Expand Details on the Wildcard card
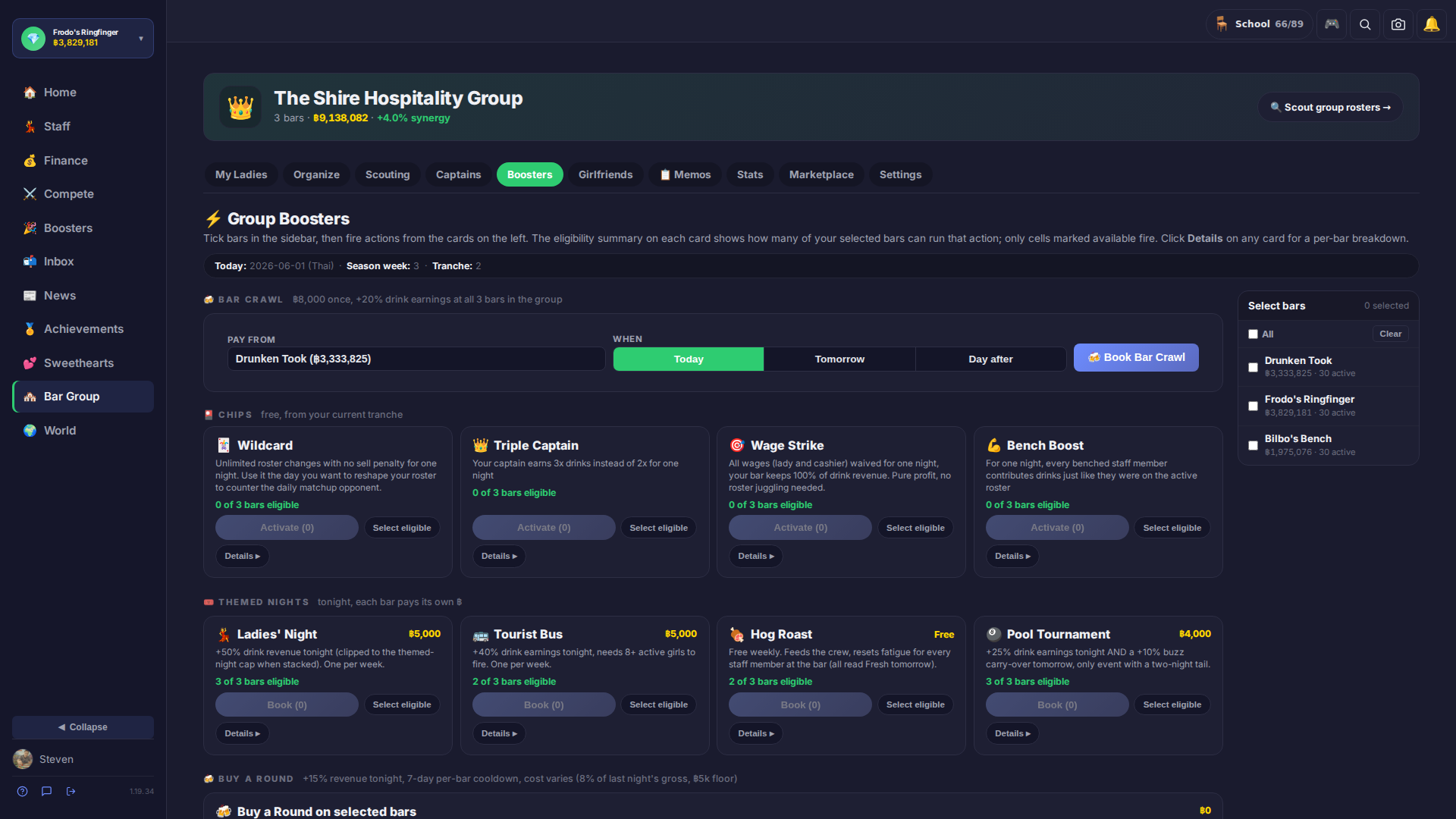 click(x=242, y=557)
